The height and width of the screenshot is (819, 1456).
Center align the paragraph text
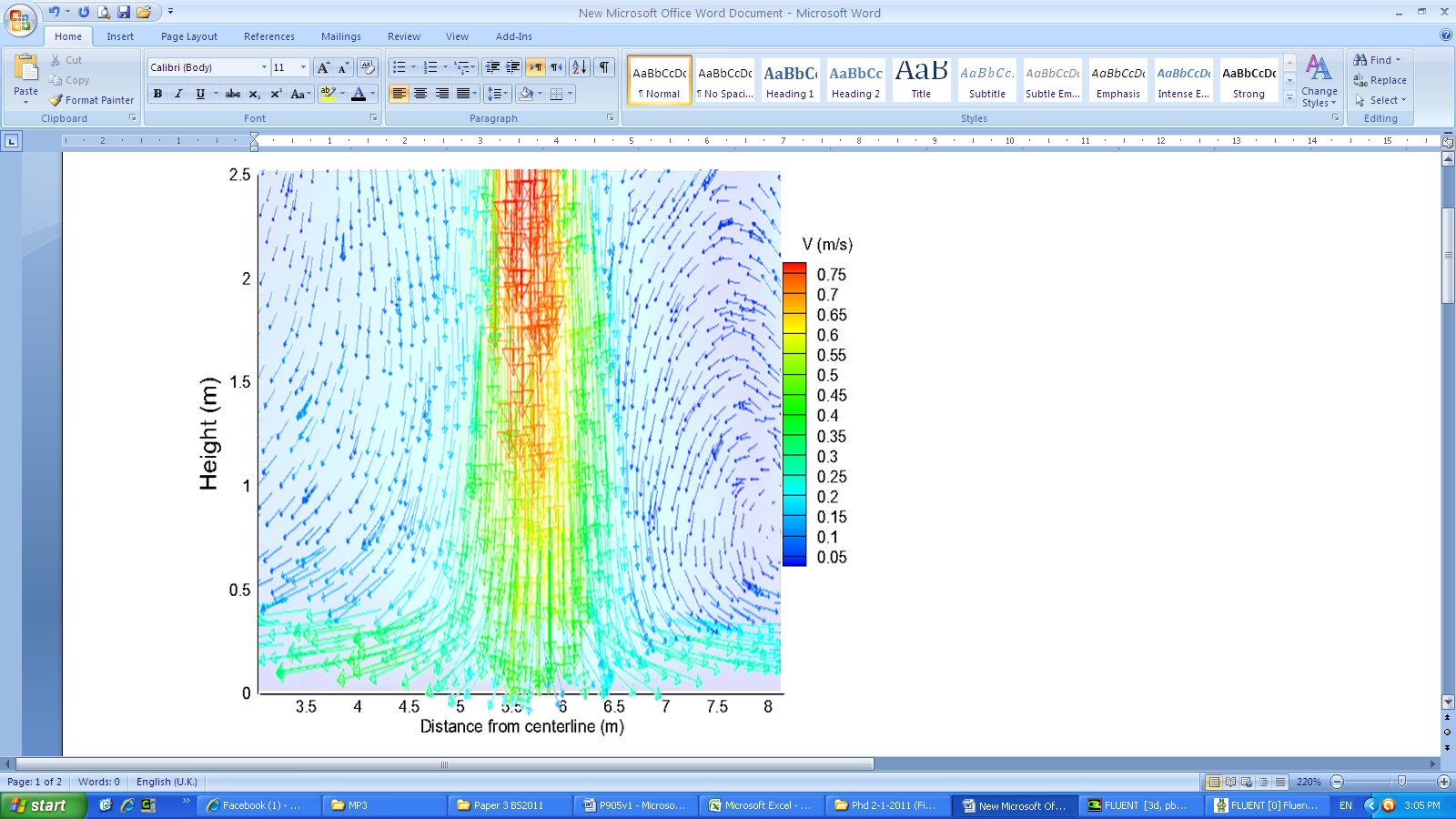(420, 94)
